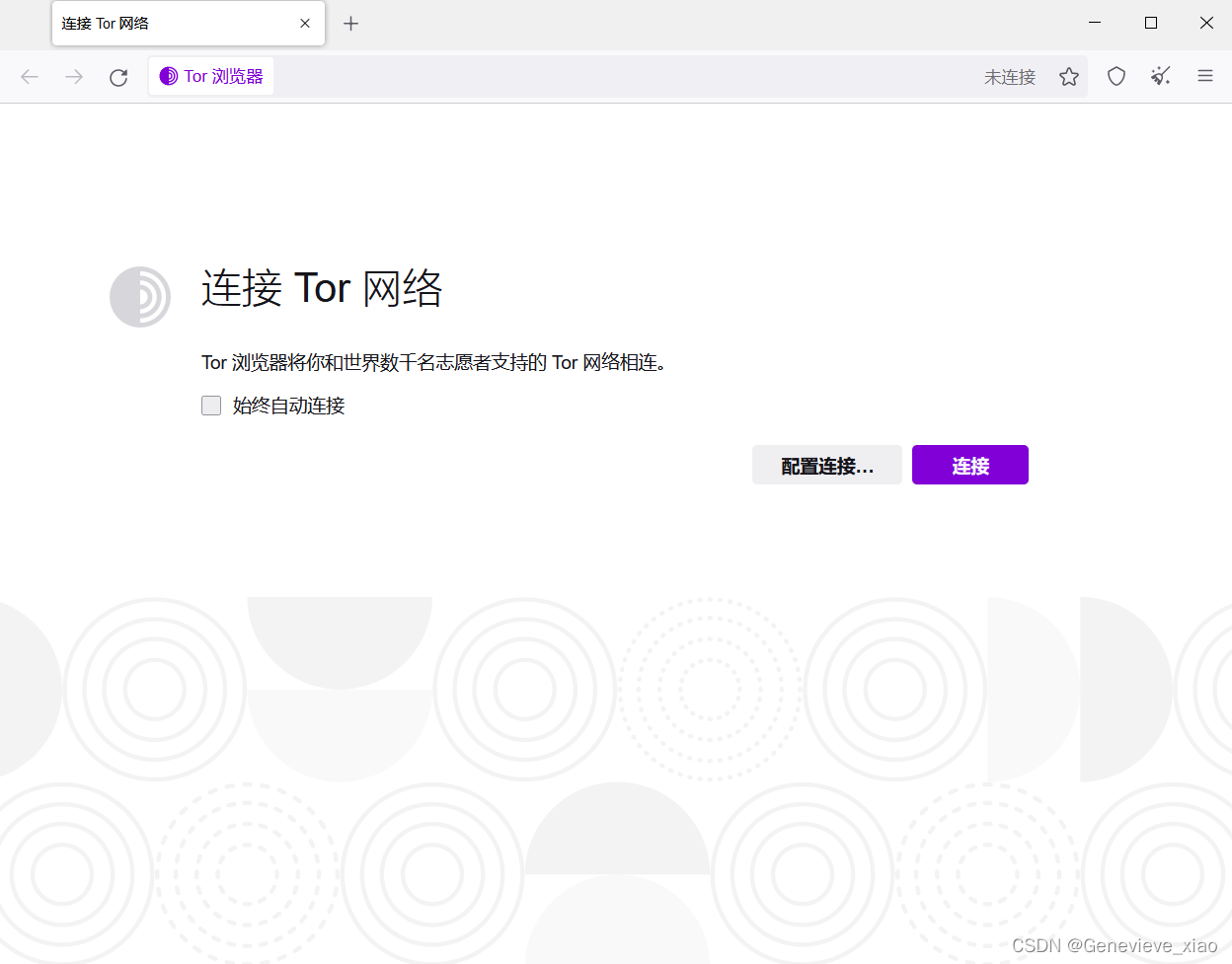1232x964 pixels.
Task: Bookmark this page with the star icon
Action: tap(1069, 77)
